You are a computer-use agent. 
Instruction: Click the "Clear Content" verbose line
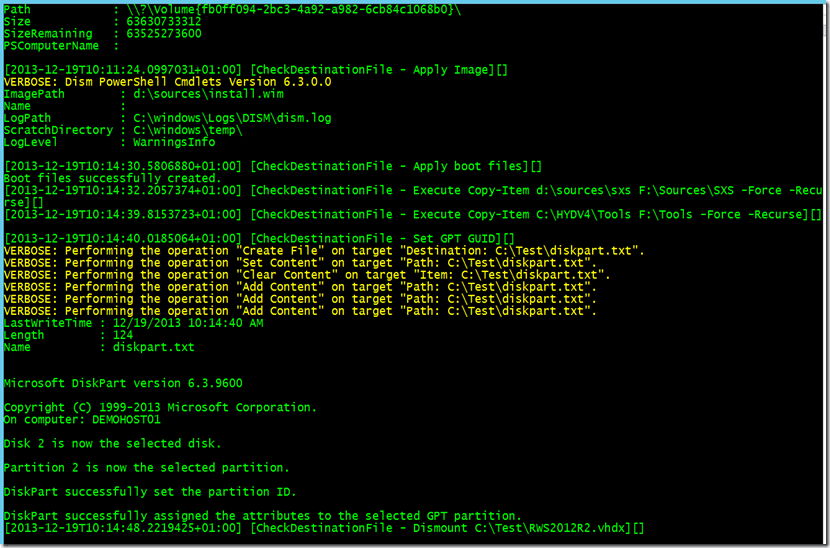pos(307,275)
